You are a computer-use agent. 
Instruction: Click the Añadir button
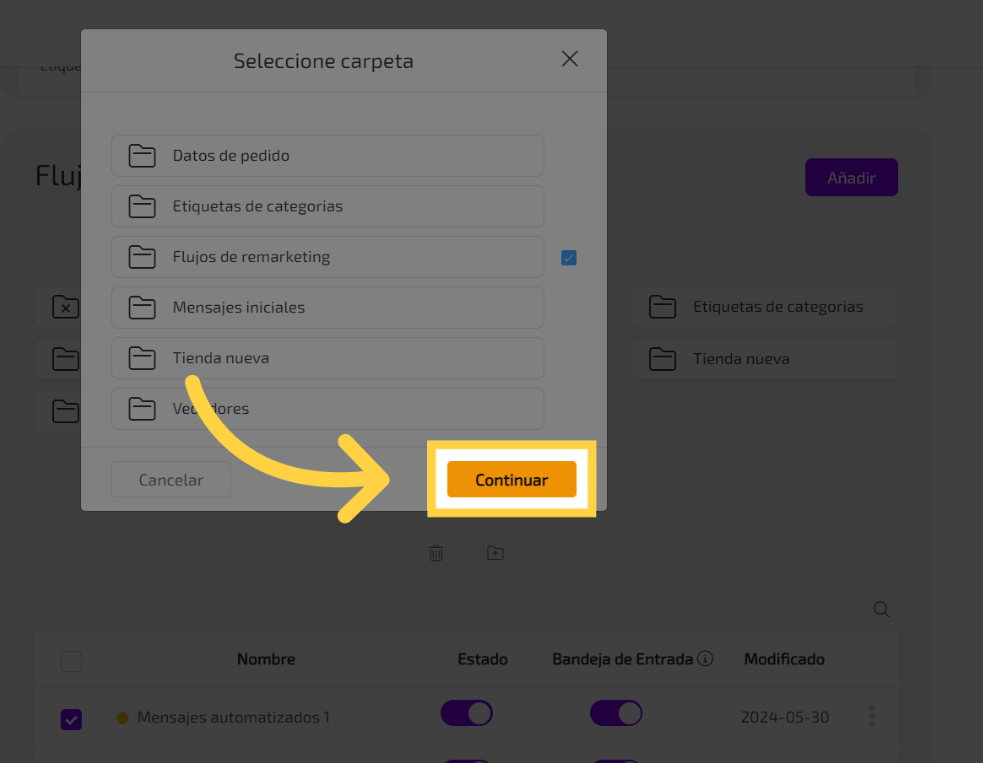[851, 178]
